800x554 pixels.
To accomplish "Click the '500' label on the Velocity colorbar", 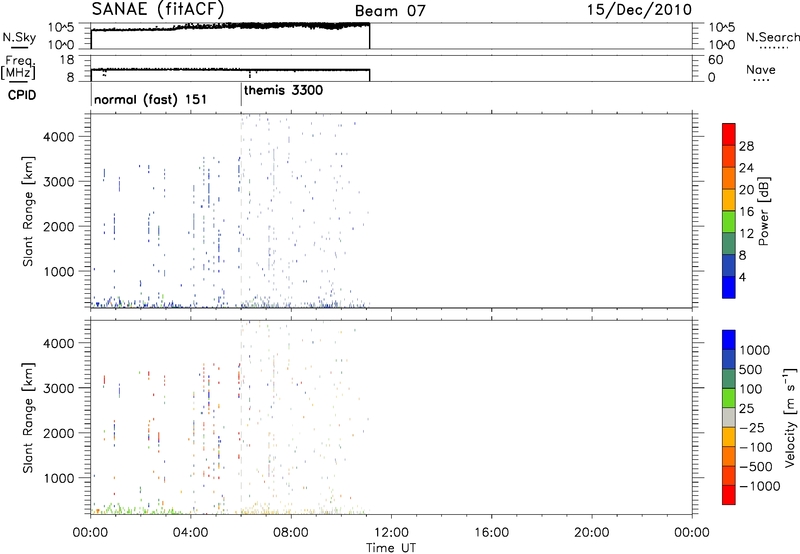I will tap(751, 369).
